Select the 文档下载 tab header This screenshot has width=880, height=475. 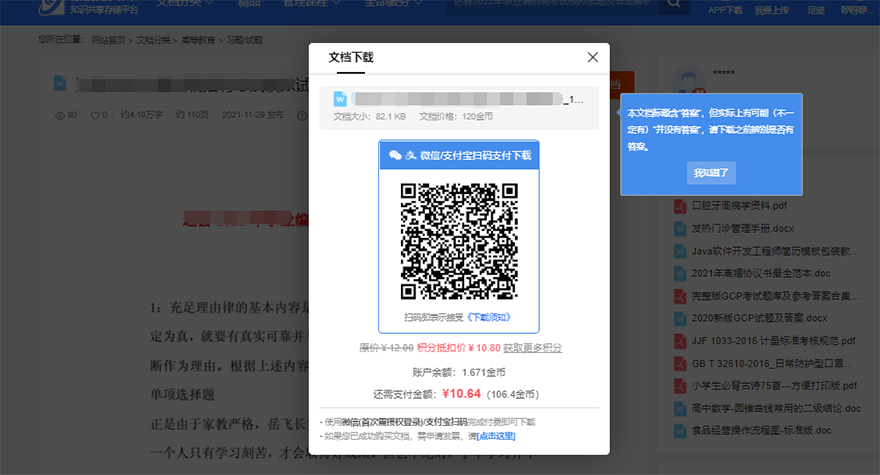pos(351,57)
